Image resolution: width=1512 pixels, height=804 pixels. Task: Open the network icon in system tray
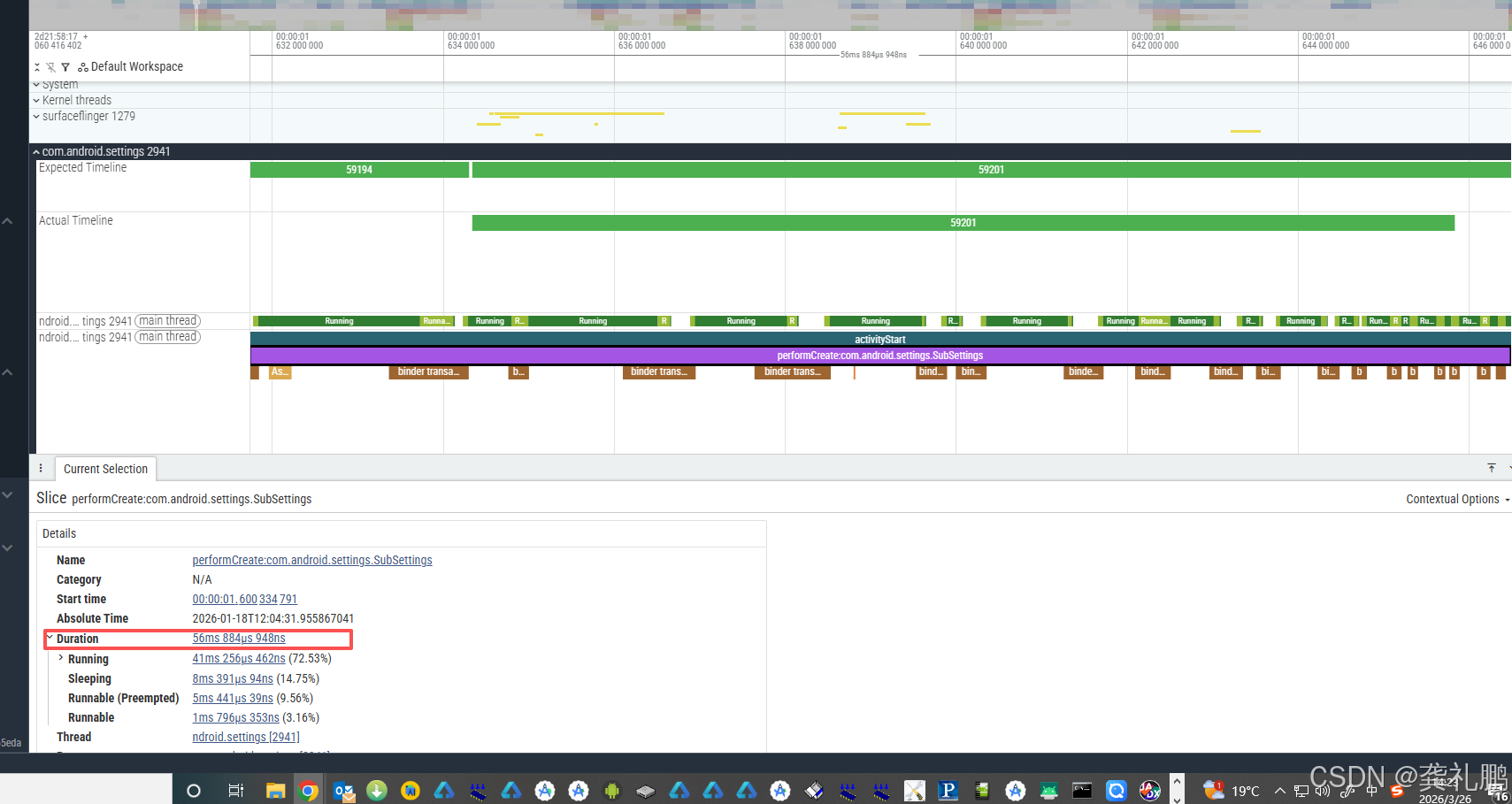(x=1301, y=791)
